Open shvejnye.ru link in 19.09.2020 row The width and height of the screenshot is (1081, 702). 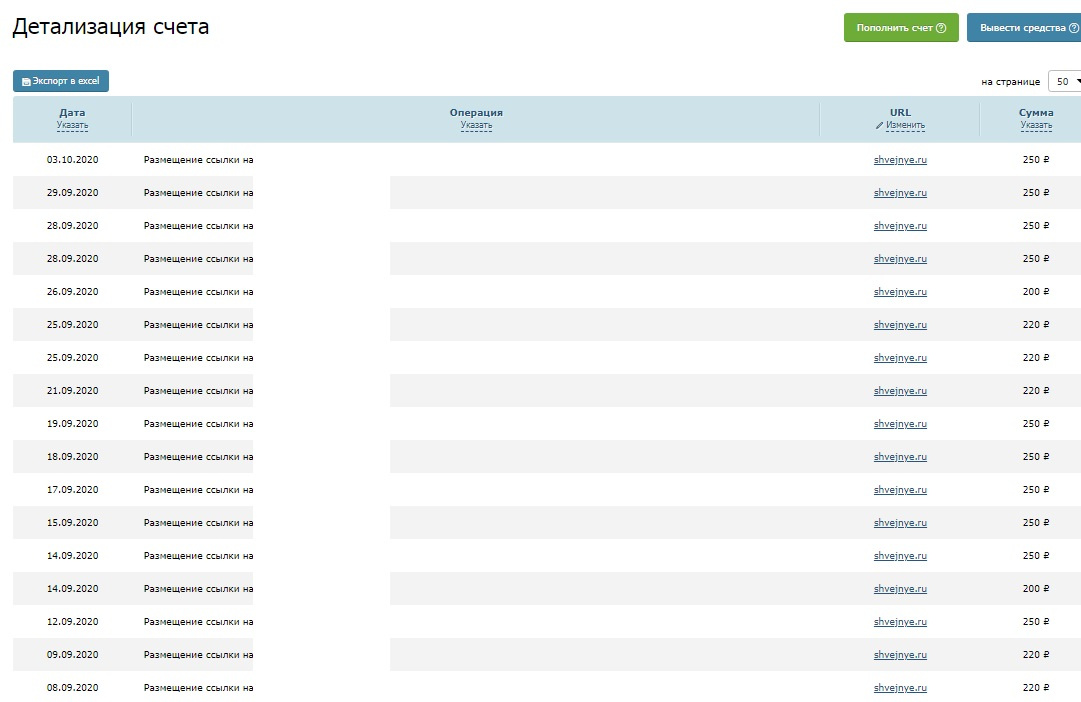[x=900, y=423]
